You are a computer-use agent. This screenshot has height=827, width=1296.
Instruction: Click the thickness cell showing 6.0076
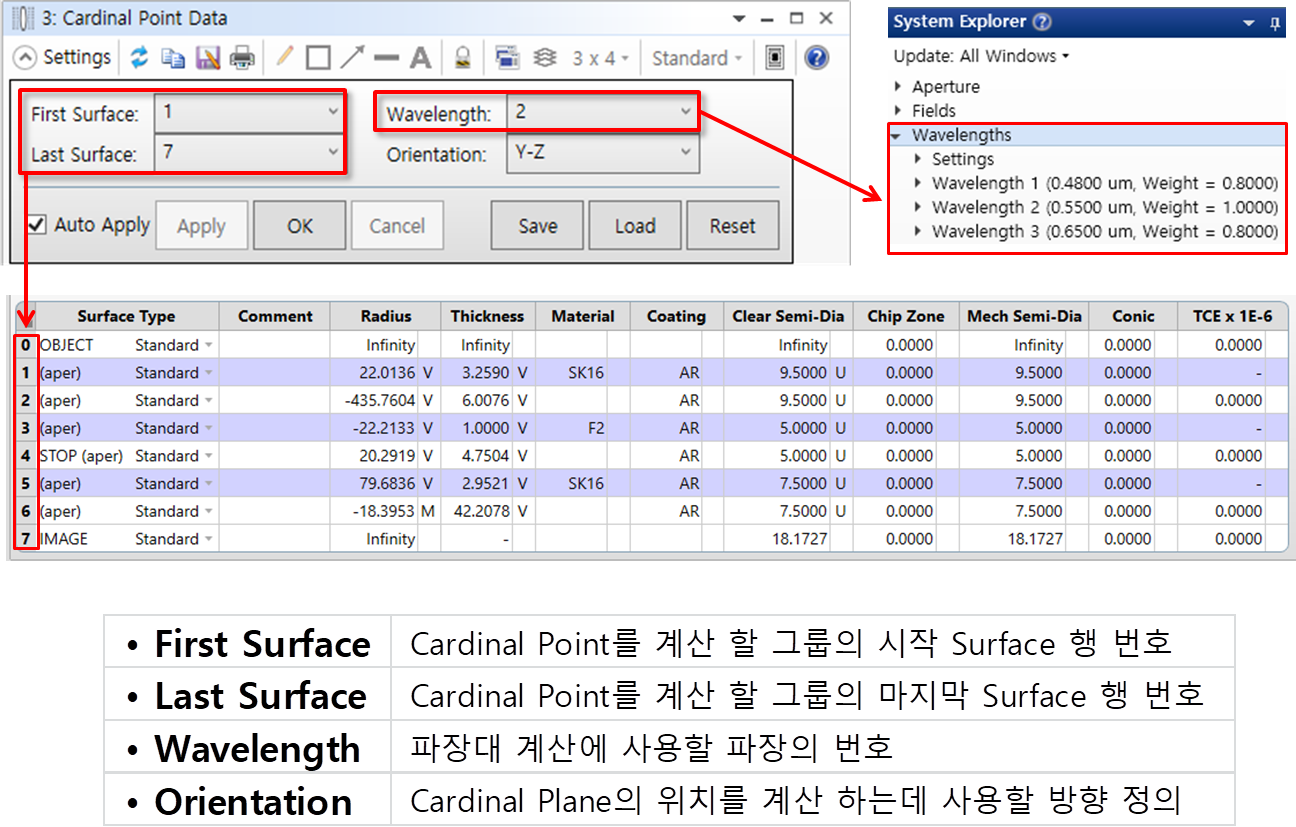tap(477, 400)
